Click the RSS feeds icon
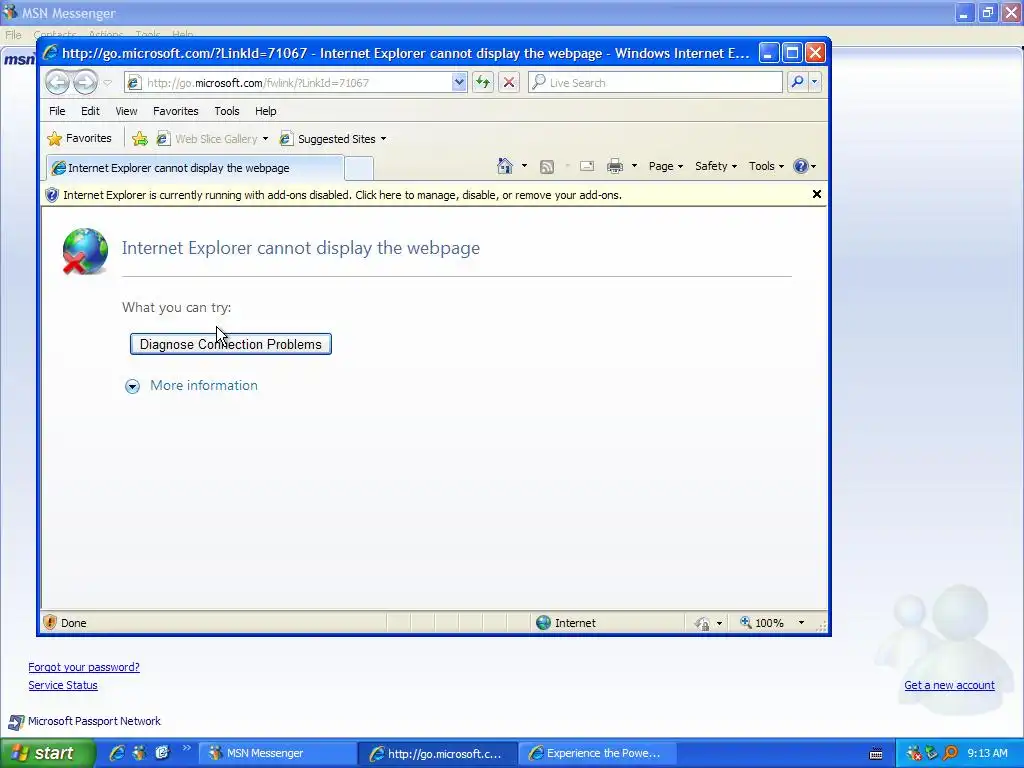The height and width of the screenshot is (768, 1024). (x=547, y=167)
